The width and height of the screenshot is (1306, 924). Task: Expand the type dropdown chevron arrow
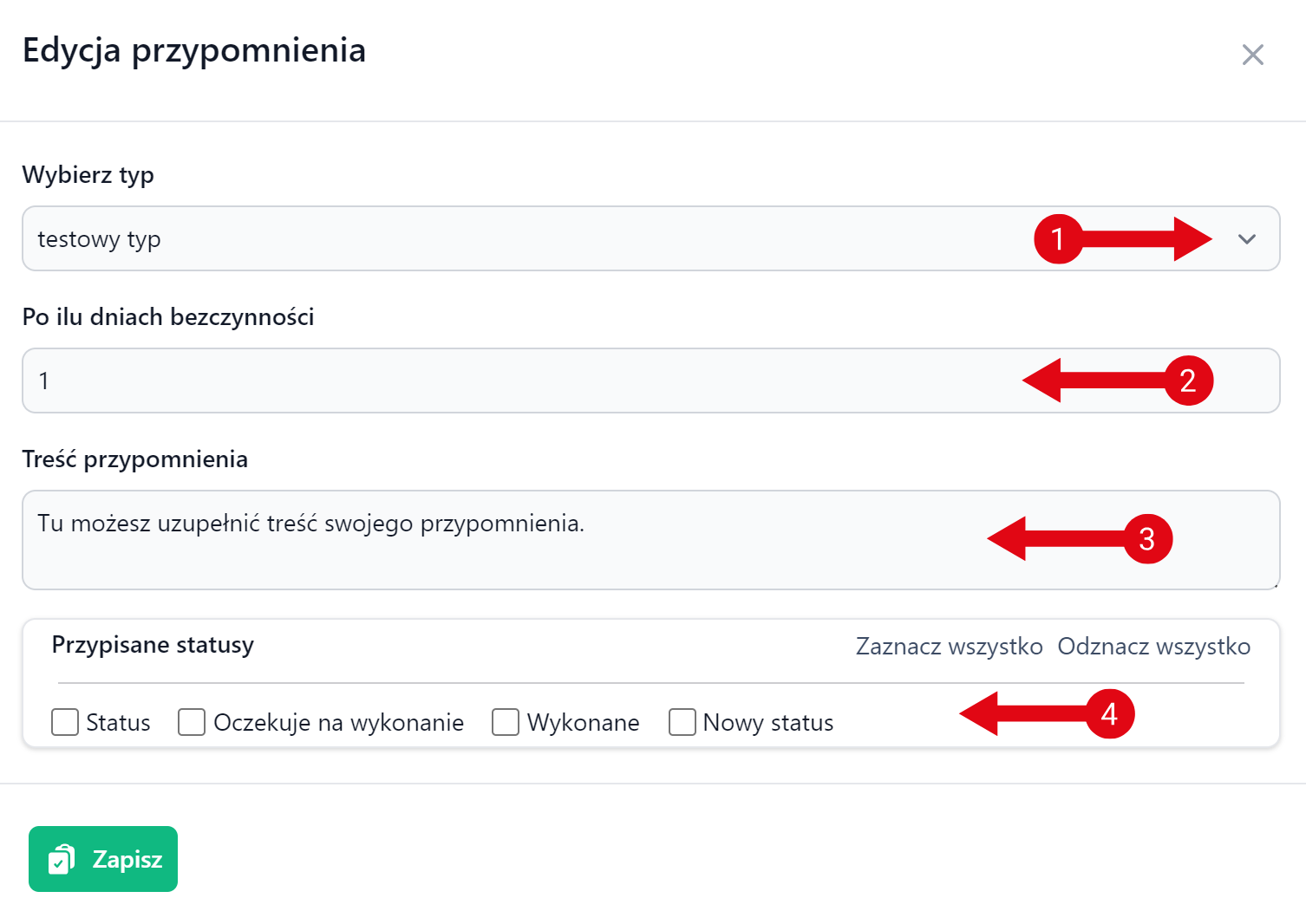point(1247,239)
